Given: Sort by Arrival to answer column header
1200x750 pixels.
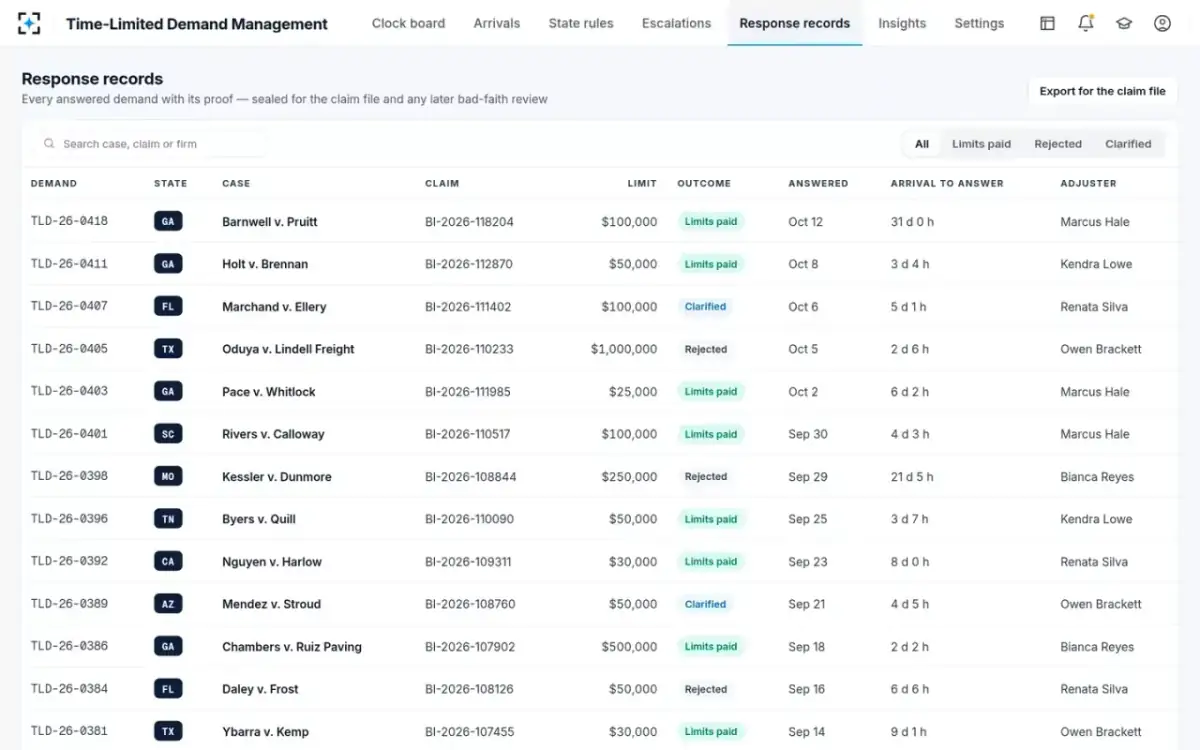Looking at the screenshot, I should click(x=947, y=184).
